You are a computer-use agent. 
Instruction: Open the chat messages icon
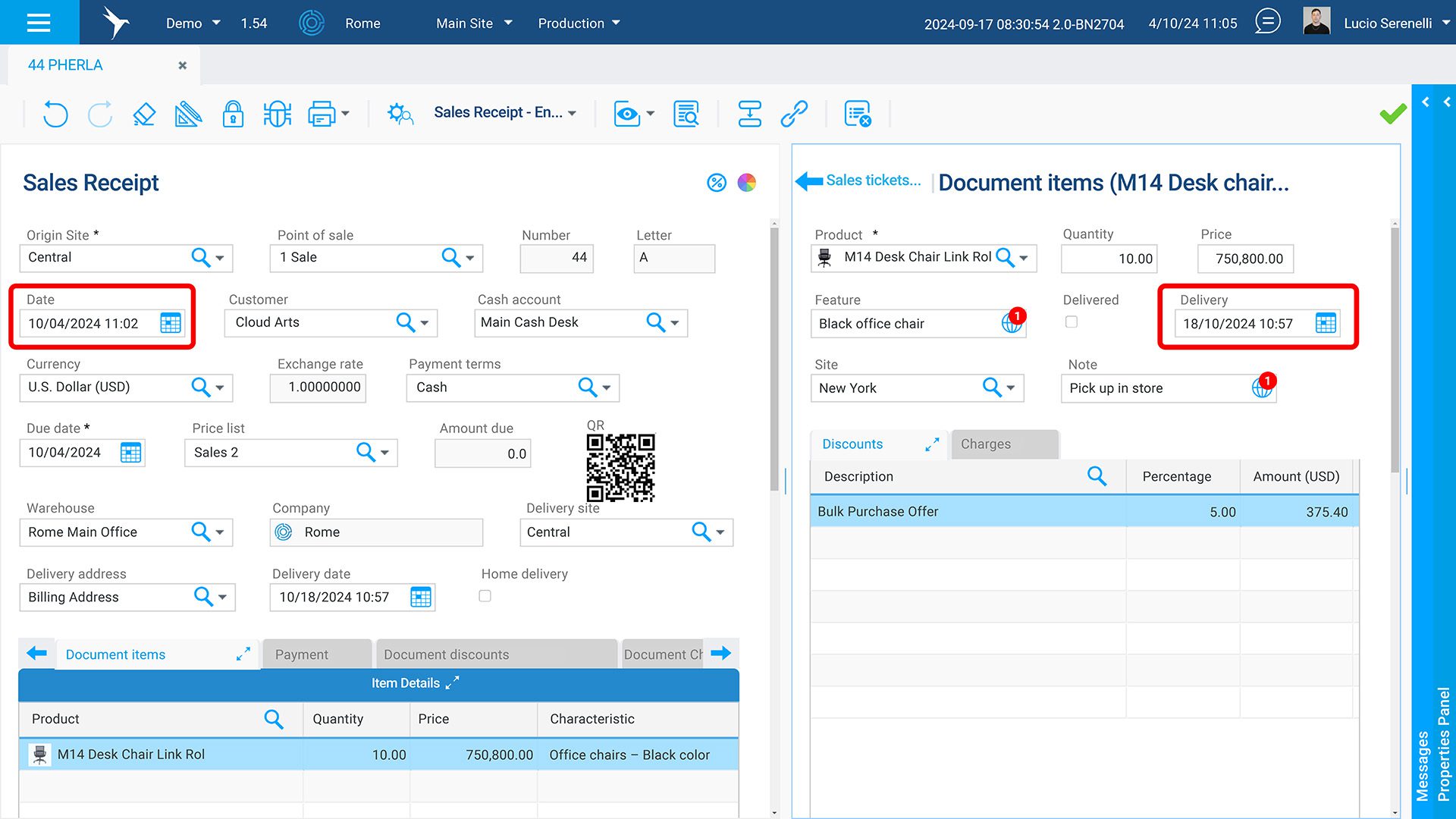click(x=1267, y=22)
